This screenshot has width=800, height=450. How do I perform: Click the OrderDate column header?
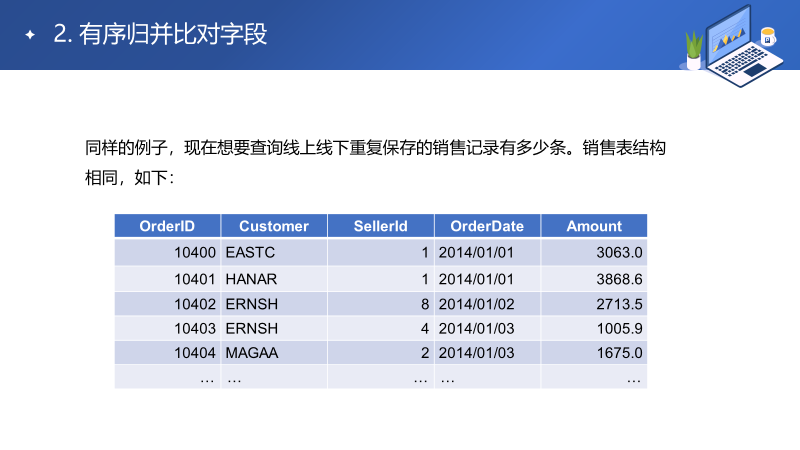click(x=487, y=226)
